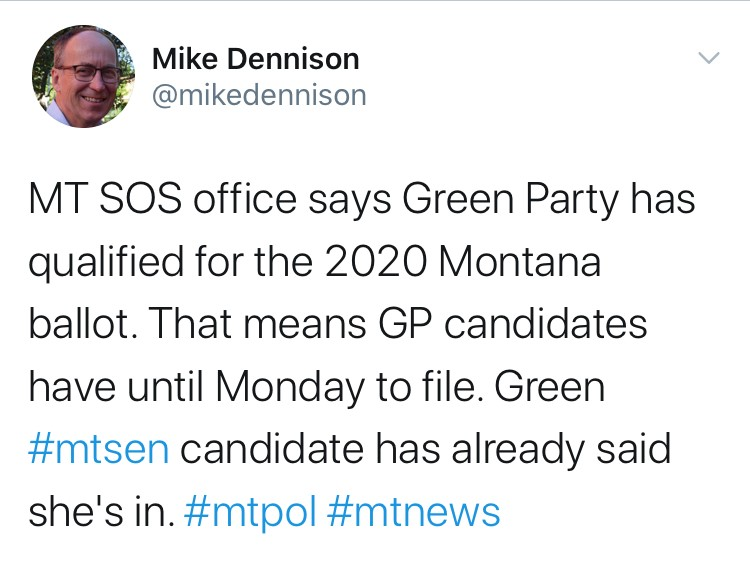This screenshot has width=750, height=573.
Task: Open the Mike Dennison display name link
Action: coord(255,59)
